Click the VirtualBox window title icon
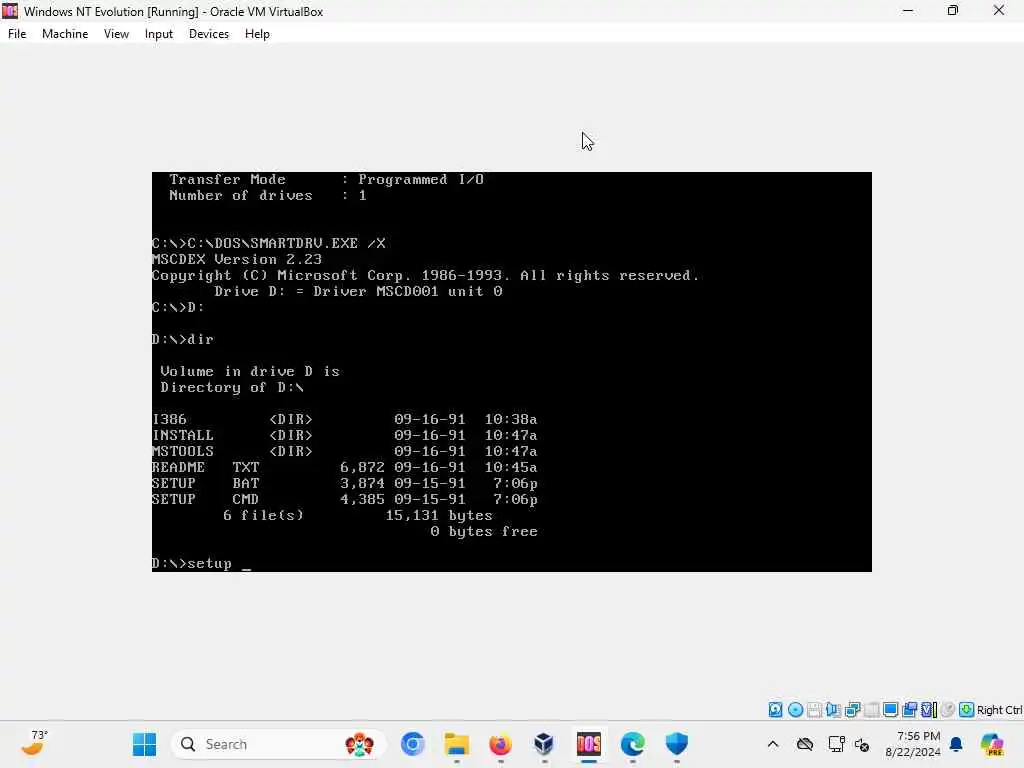 (10, 10)
